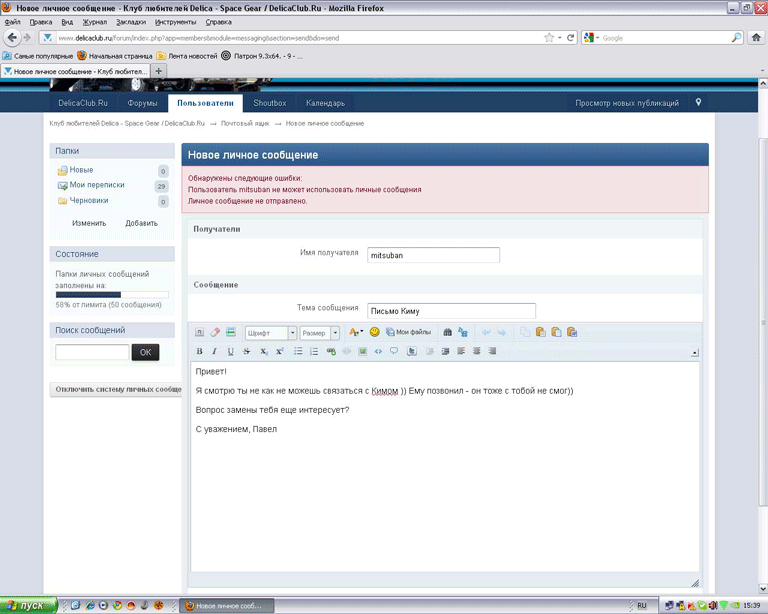This screenshot has width=768, height=614.
Task: Apply italic formatting in the editor
Action: point(214,351)
